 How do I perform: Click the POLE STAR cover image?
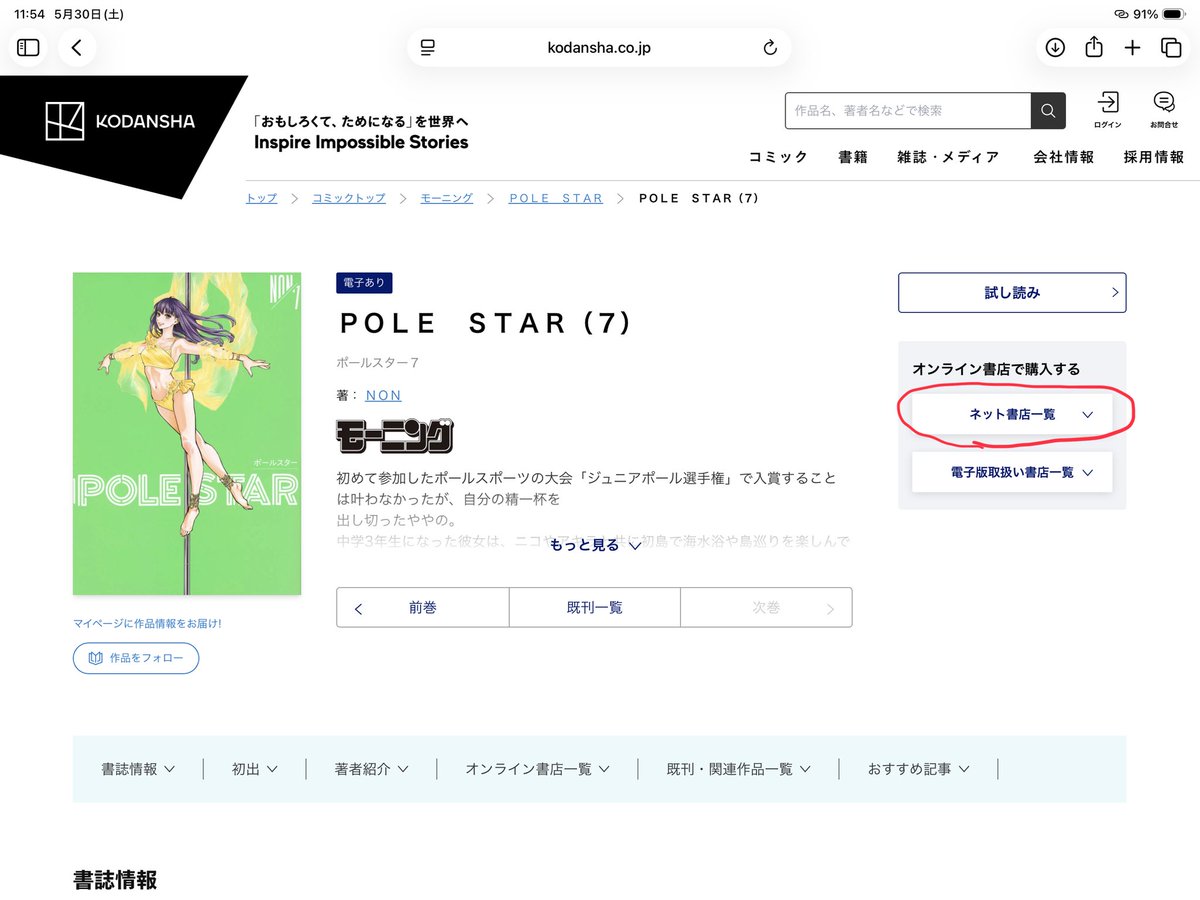(187, 434)
